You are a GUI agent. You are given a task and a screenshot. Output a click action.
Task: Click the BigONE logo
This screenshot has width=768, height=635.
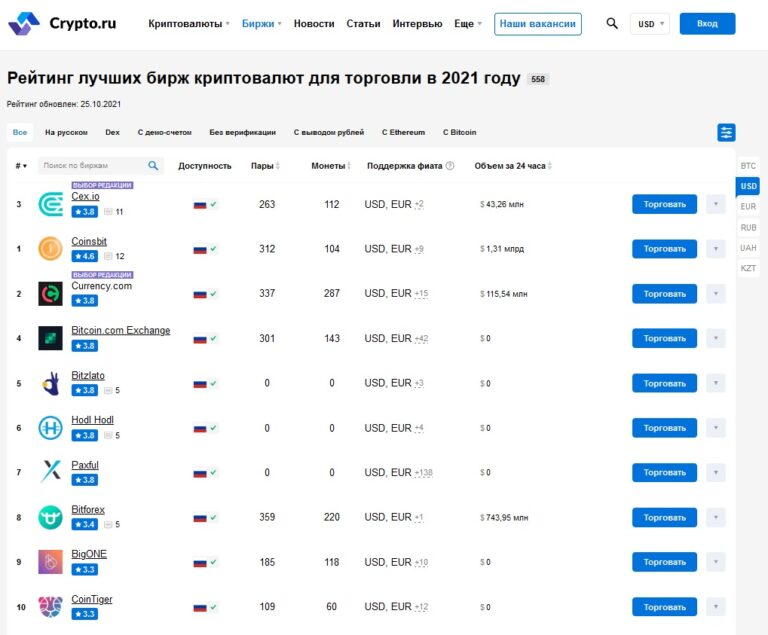(x=50, y=562)
